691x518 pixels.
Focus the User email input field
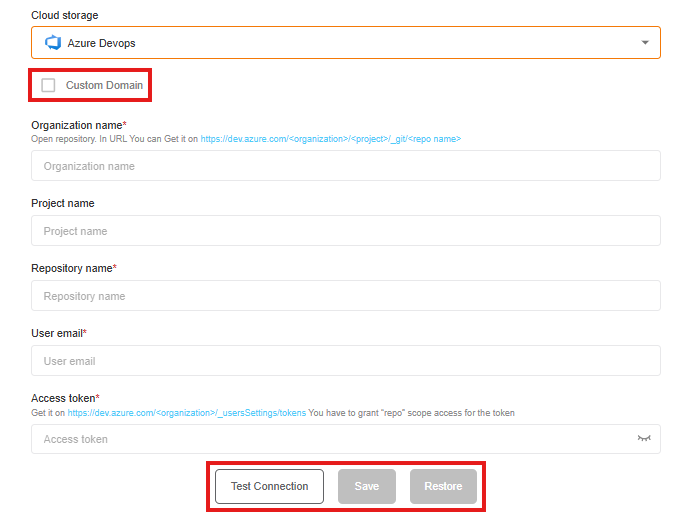346,361
